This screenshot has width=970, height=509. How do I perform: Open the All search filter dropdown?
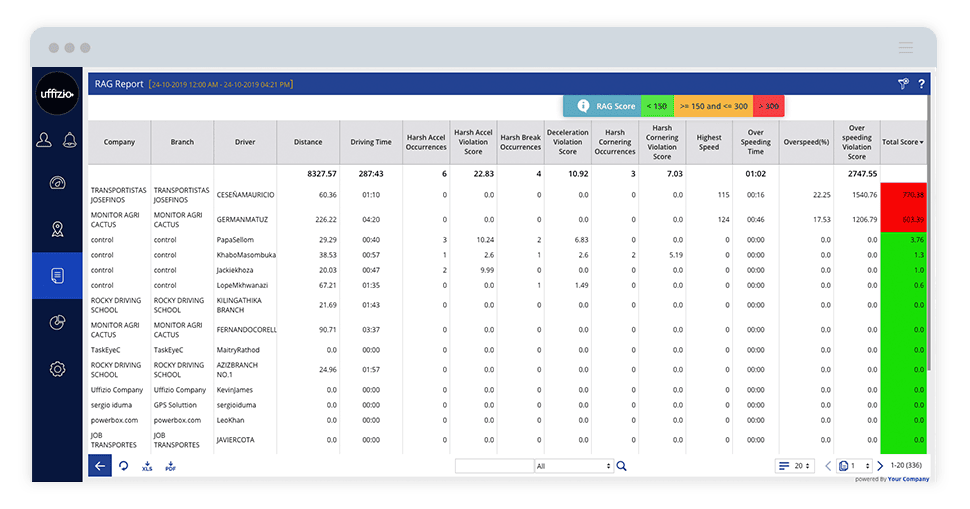tap(574, 466)
